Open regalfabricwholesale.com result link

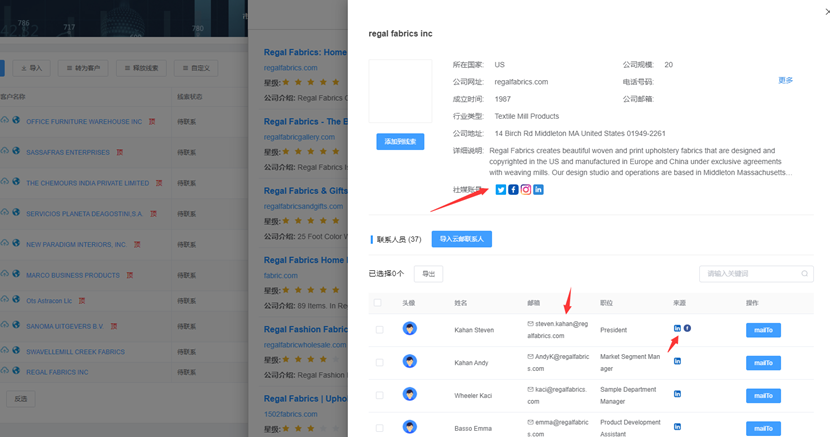coord(305,345)
